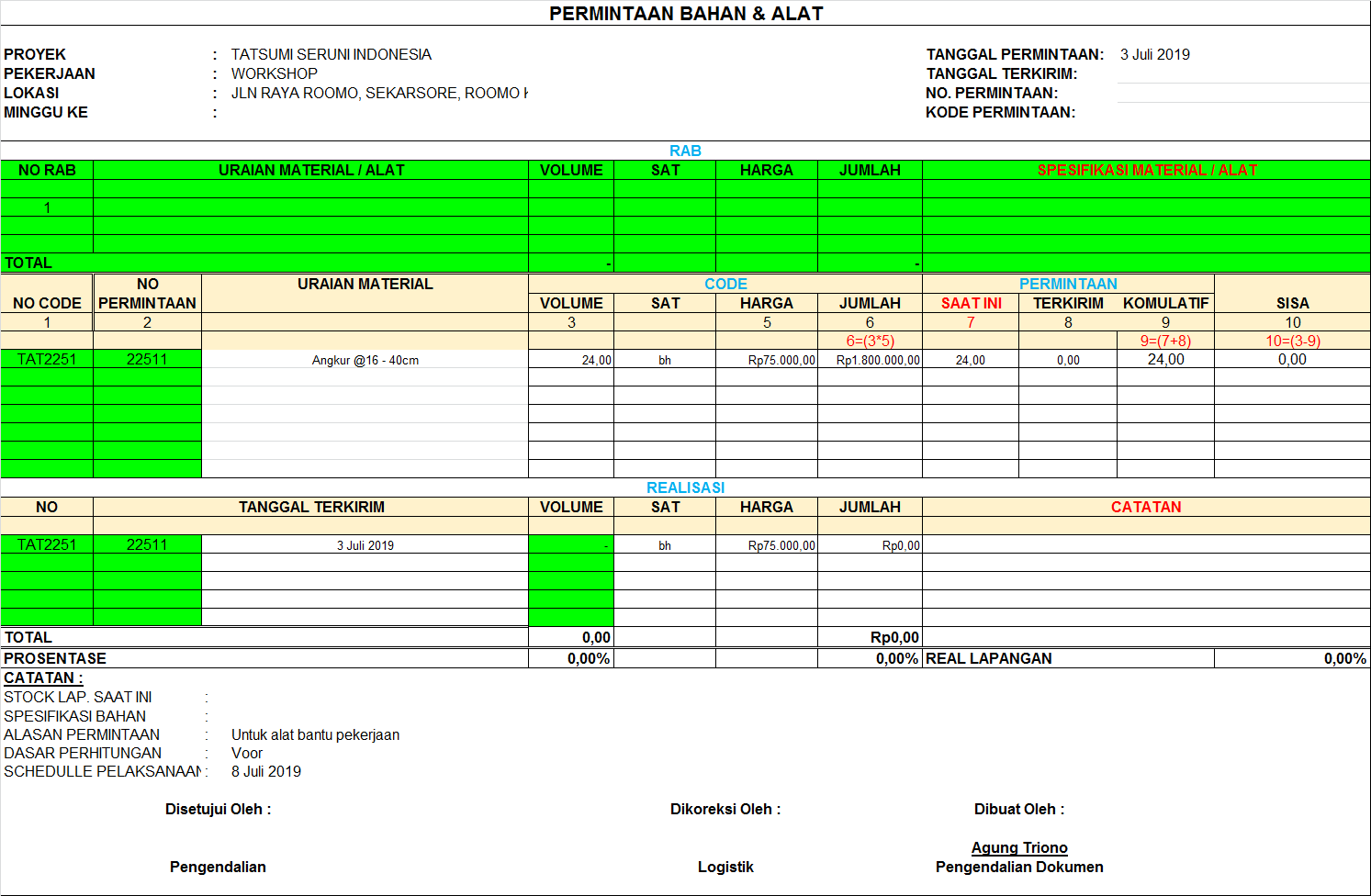Select the Logistik signature label

[725, 867]
